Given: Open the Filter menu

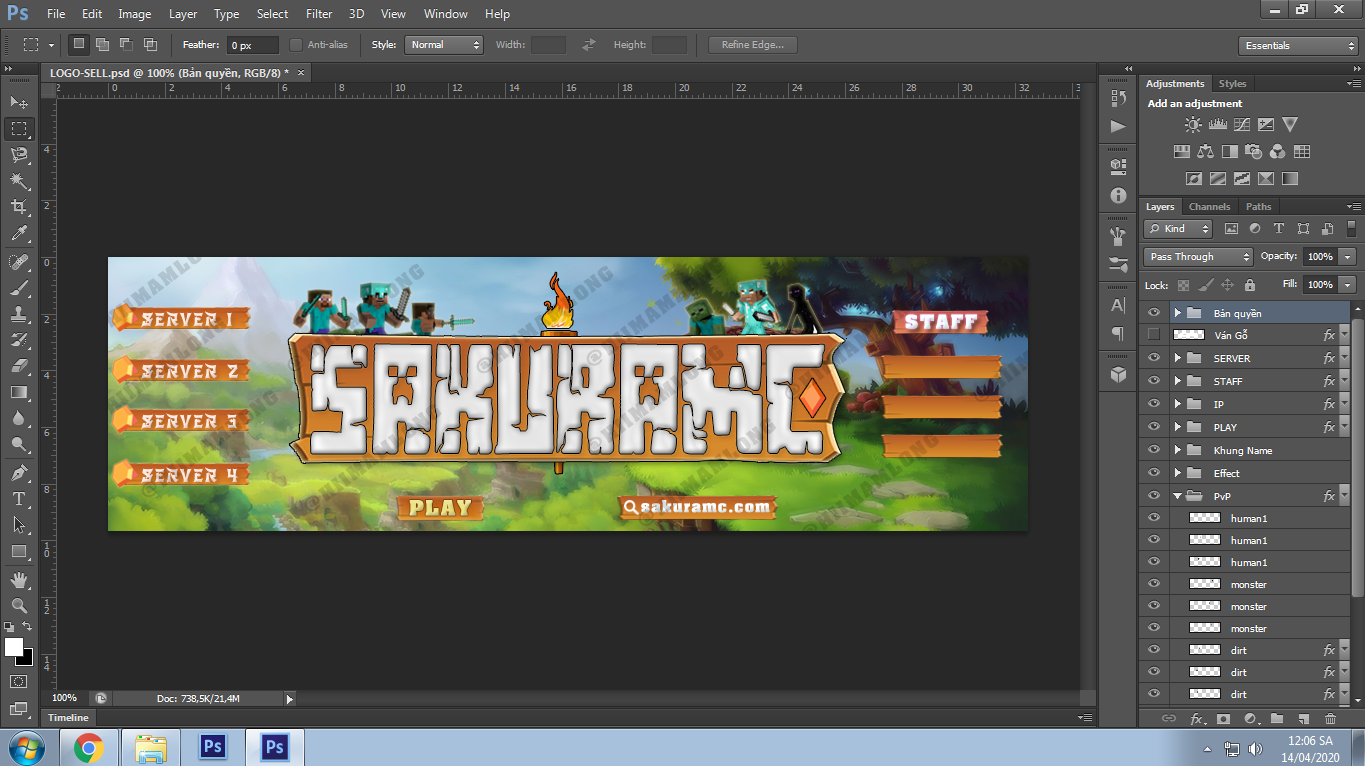Looking at the screenshot, I should tap(319, 14).
